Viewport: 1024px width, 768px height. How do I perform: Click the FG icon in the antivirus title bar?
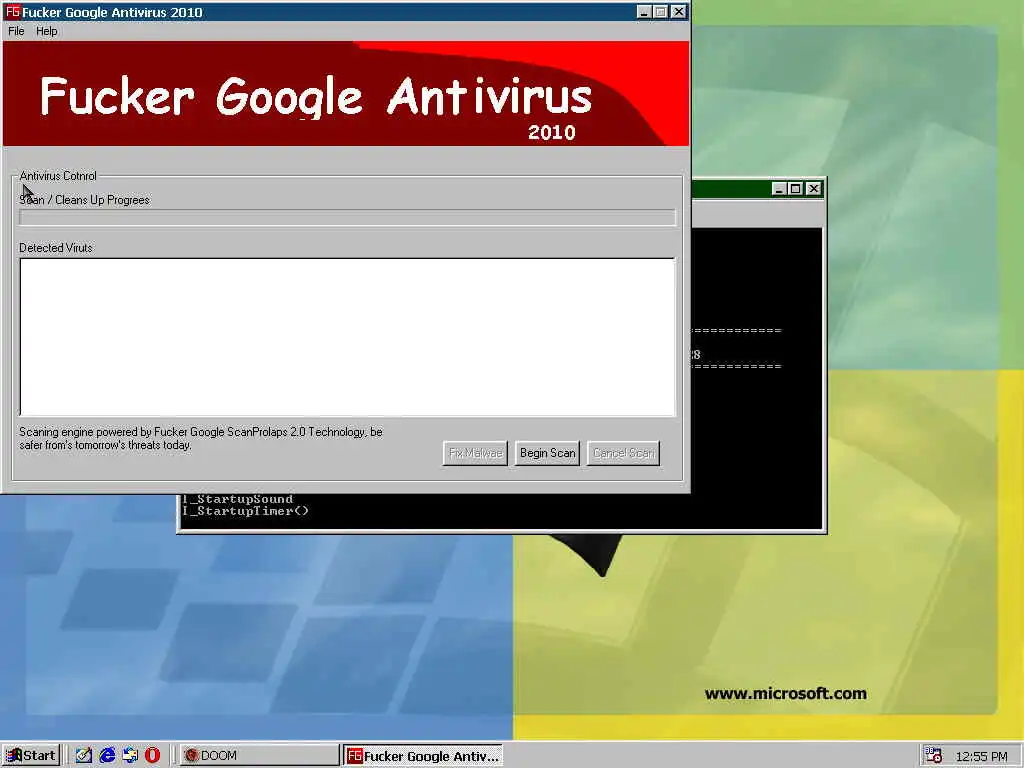[12, 12]
